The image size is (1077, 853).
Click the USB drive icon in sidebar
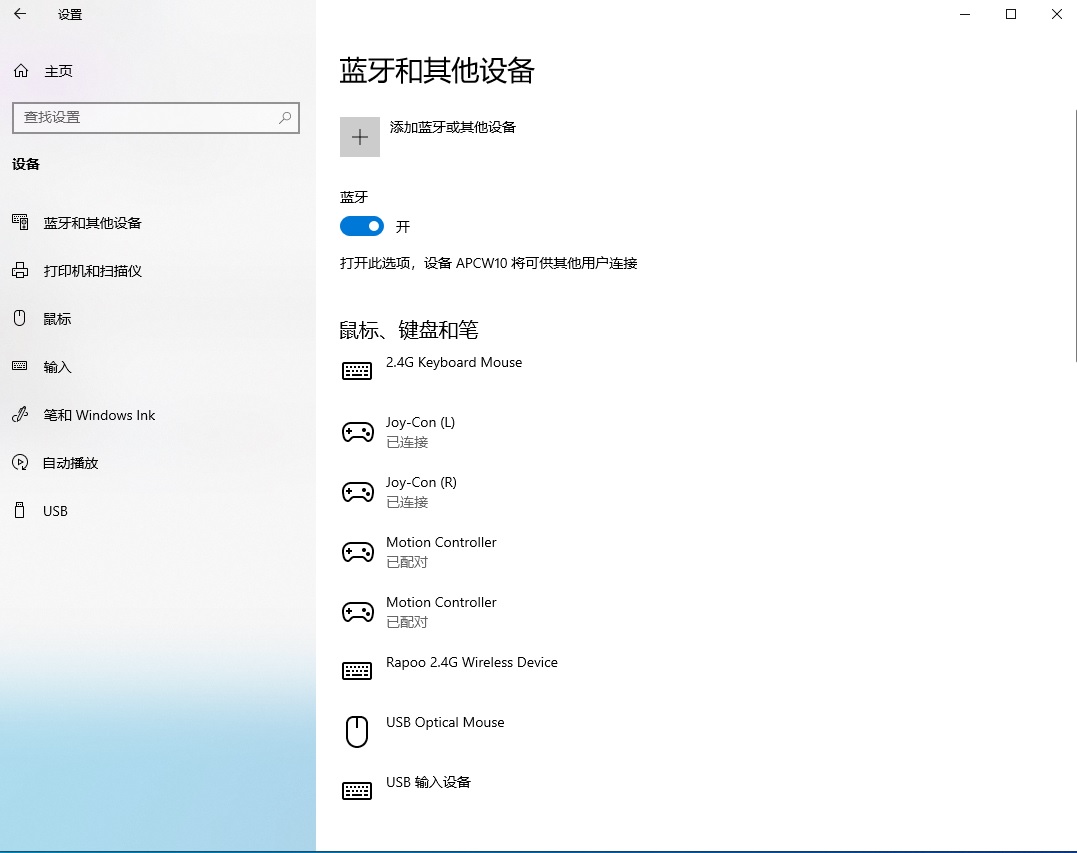coord(20,510)
